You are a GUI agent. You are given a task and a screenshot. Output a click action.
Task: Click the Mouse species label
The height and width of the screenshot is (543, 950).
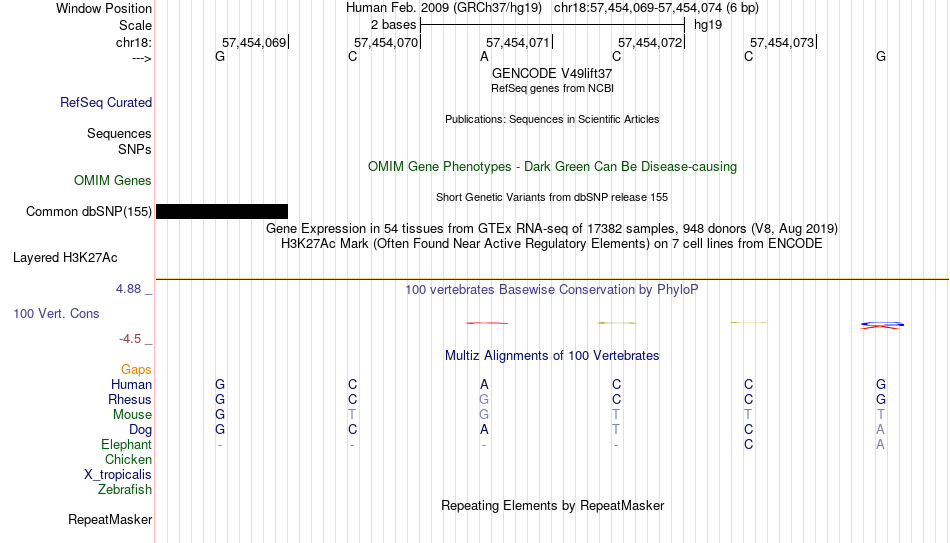(132, 415)
